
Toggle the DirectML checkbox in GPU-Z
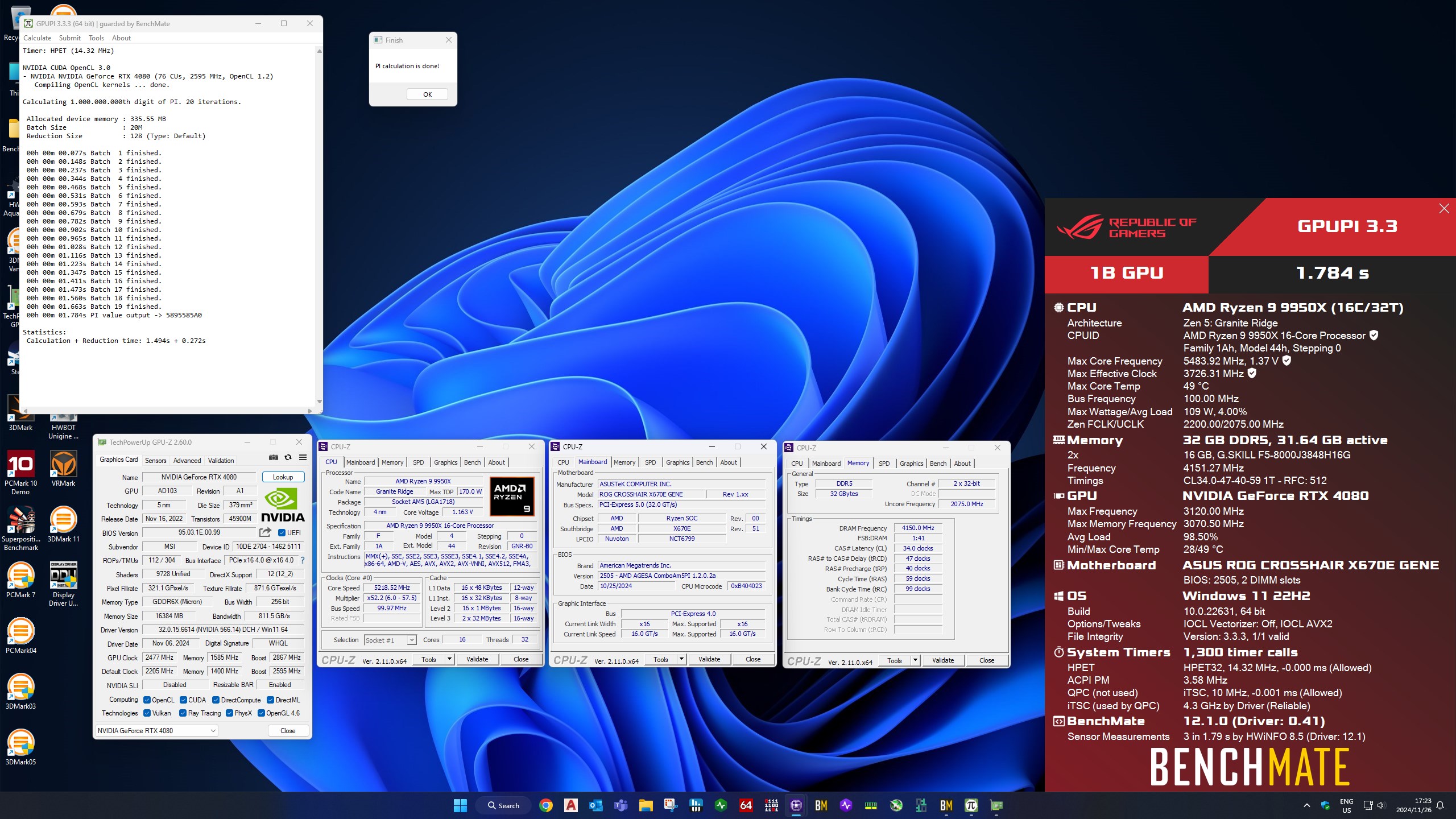[x=271, y=700]
